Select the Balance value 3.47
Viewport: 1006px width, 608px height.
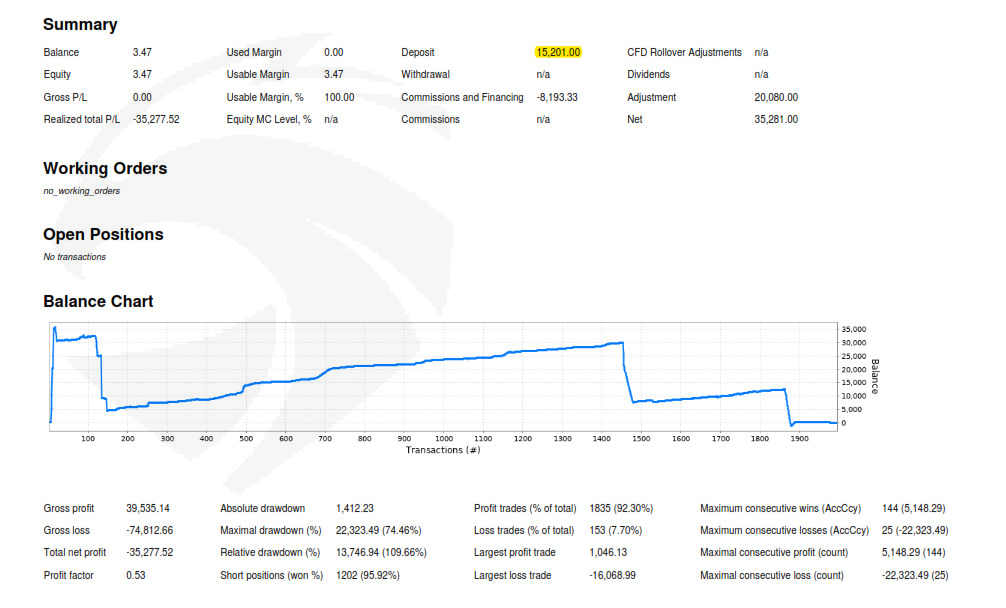click(142, 53)
